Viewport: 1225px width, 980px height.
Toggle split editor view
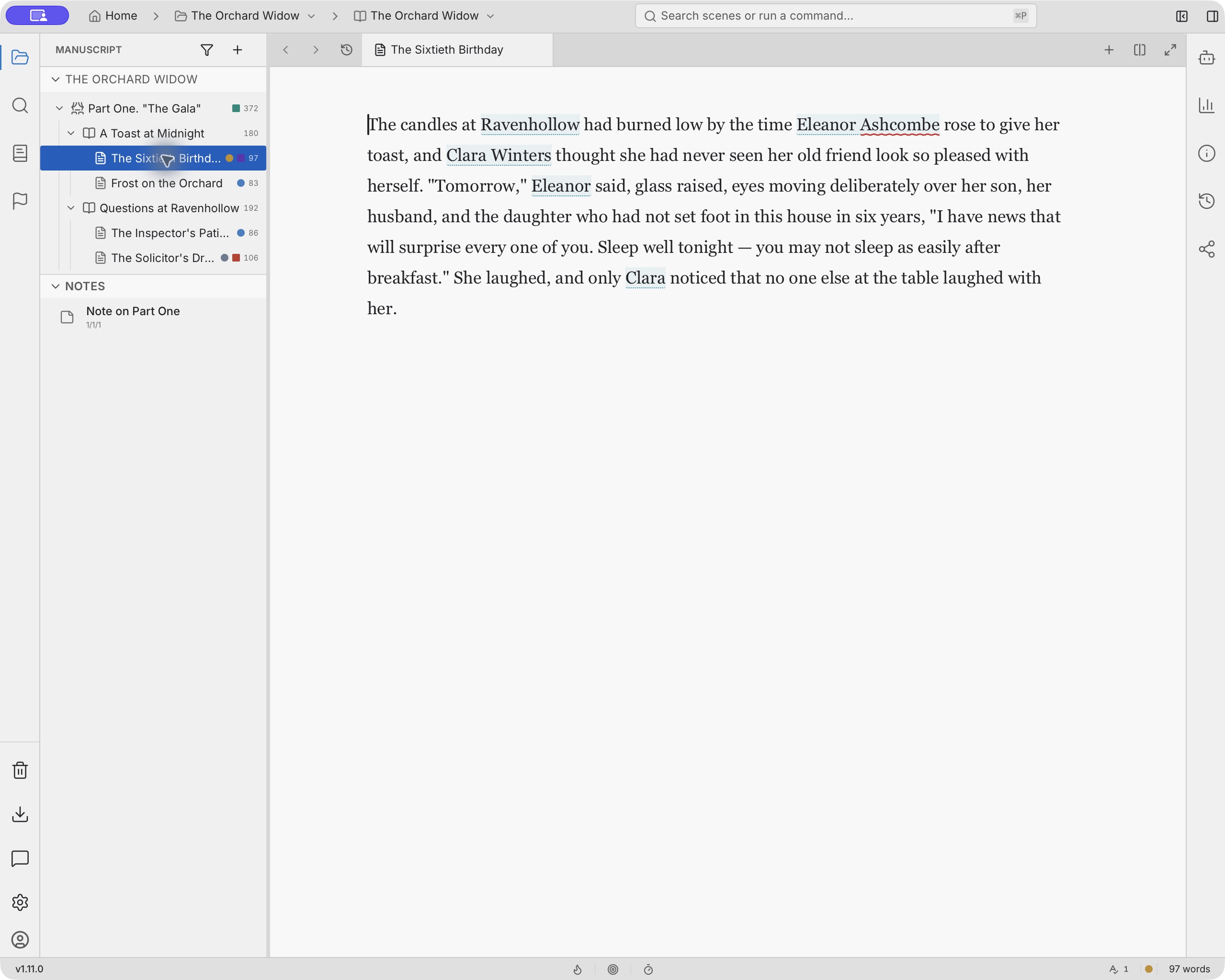pos(1139,50)
